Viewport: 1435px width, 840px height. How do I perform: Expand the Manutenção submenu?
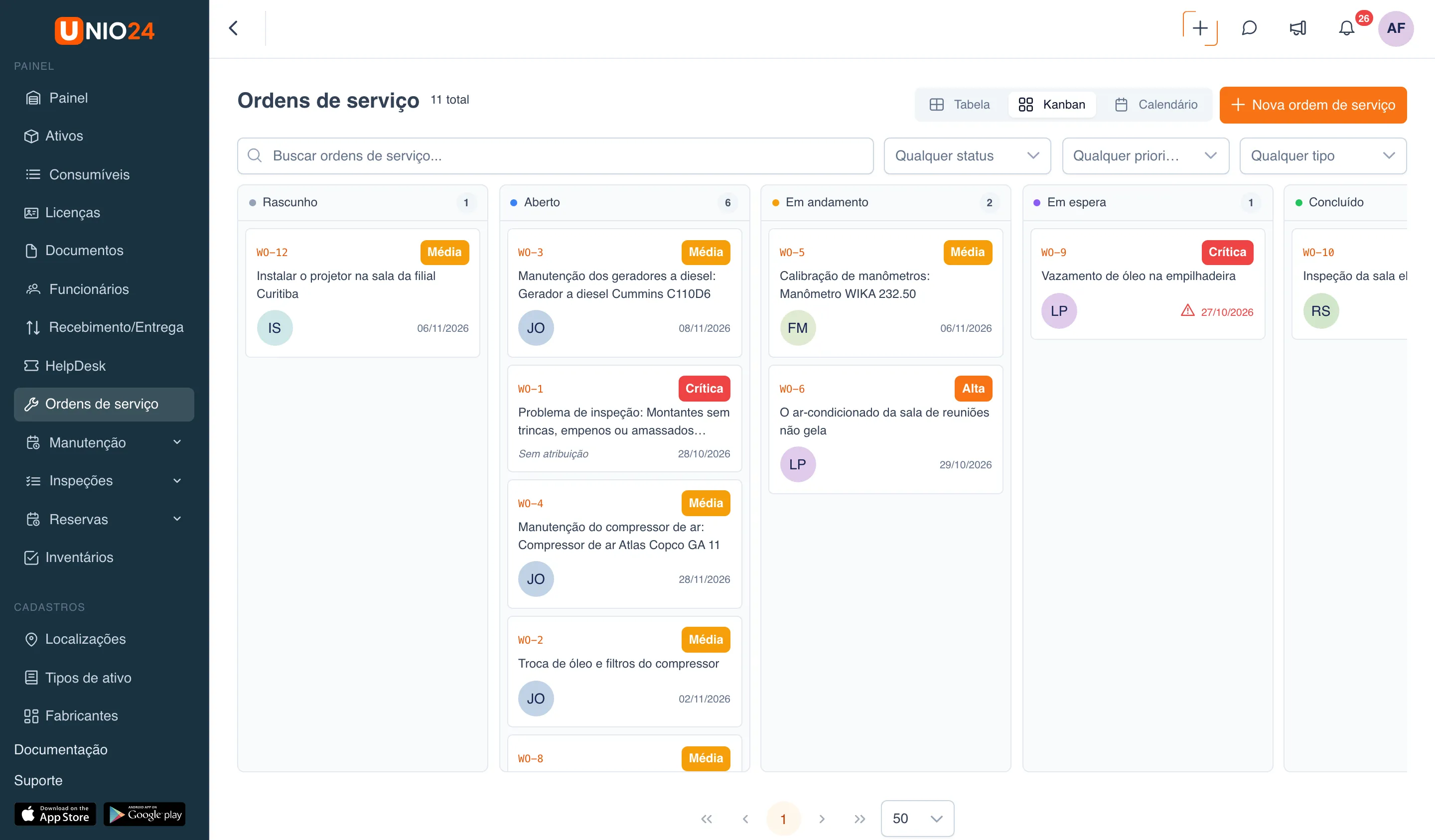[104, 442]
